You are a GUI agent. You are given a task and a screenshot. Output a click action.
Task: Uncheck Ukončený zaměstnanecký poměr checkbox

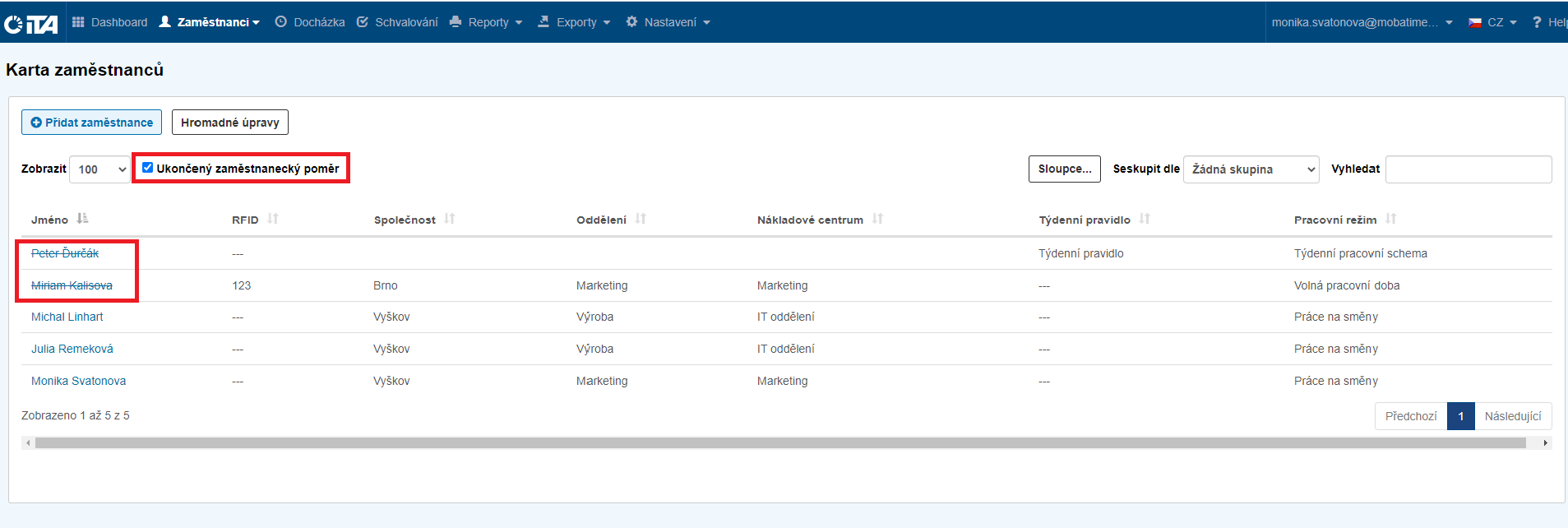[x=148, y=168]
